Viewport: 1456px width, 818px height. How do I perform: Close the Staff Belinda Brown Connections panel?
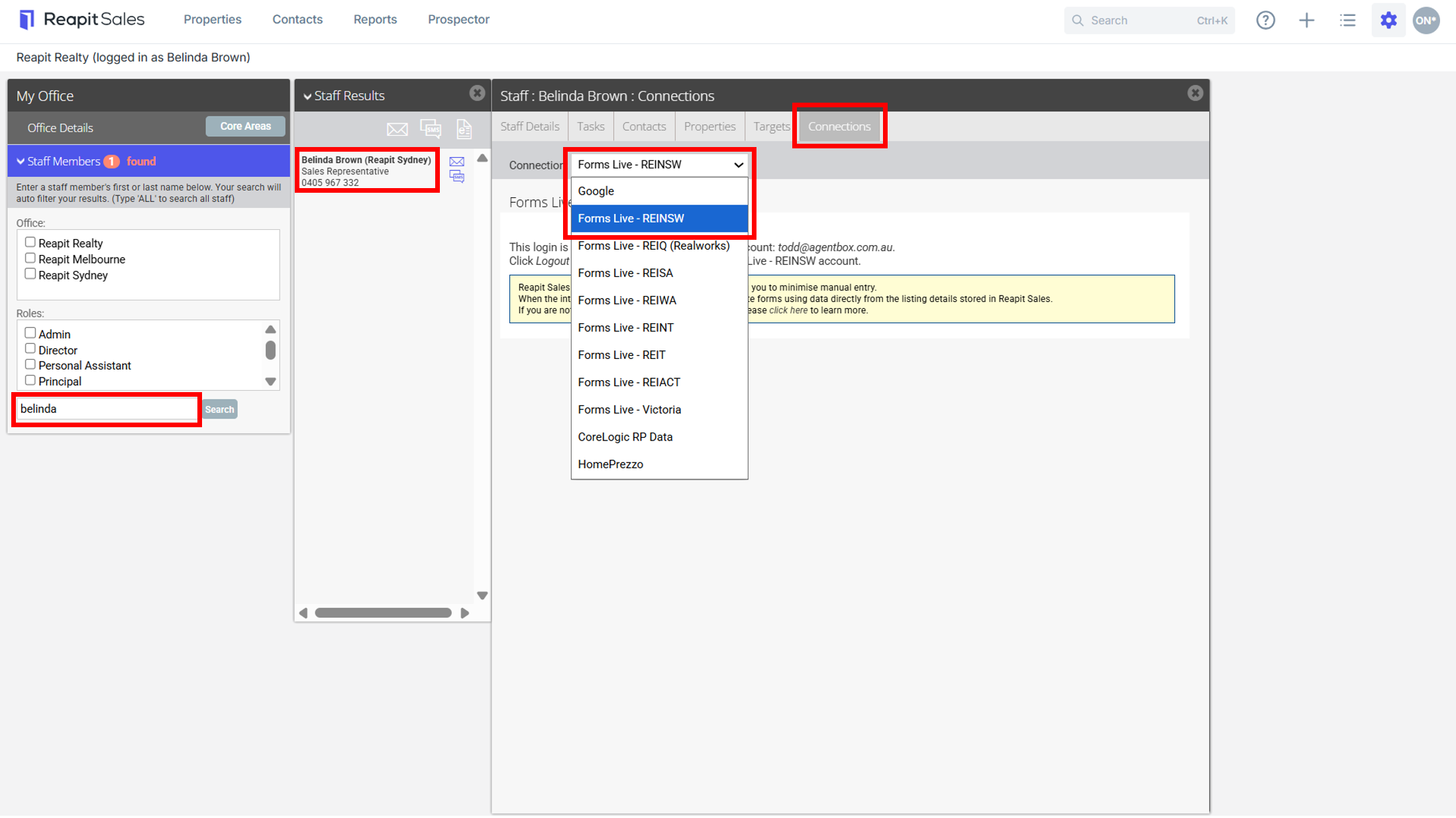point(1194,93)
